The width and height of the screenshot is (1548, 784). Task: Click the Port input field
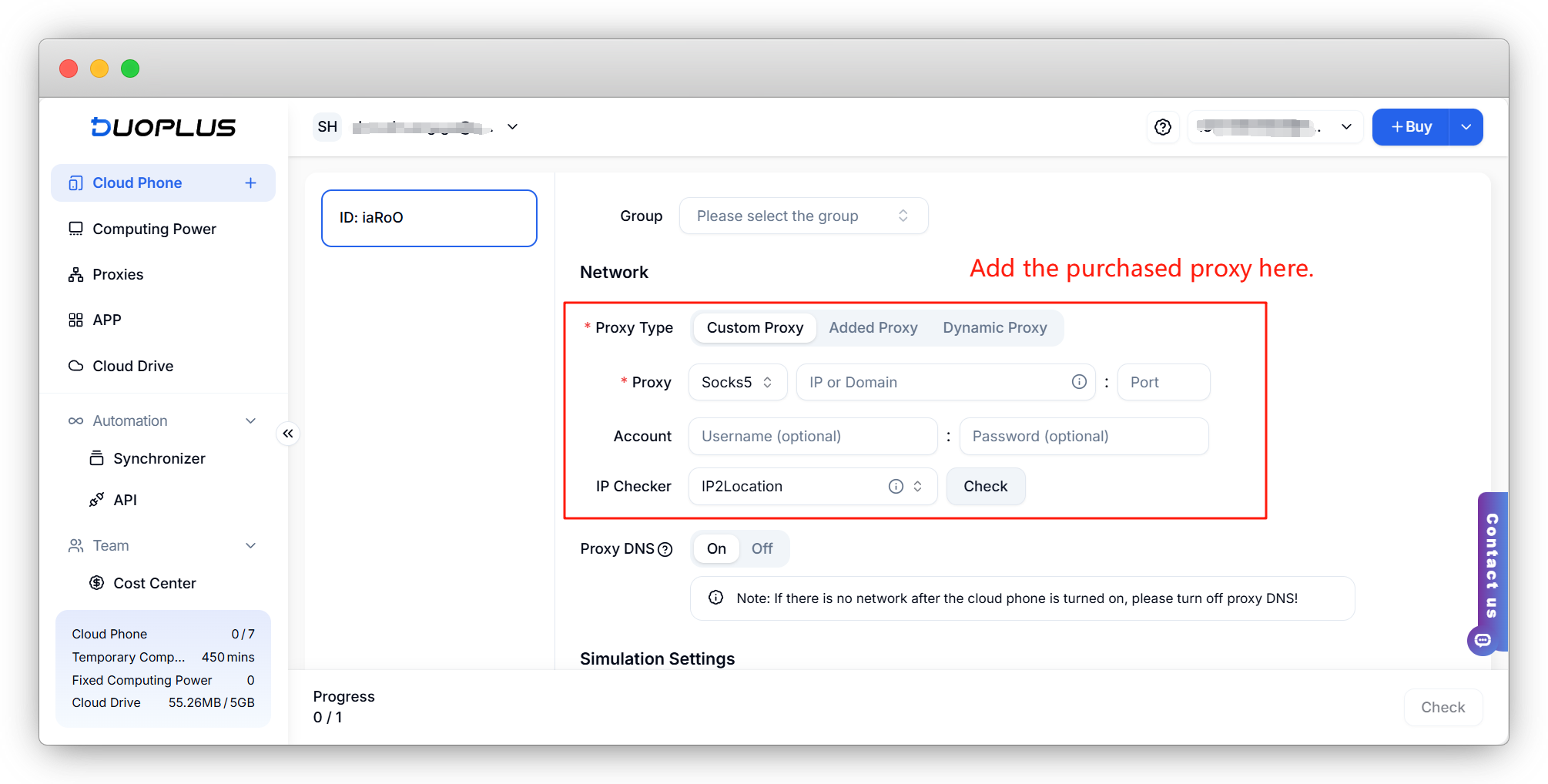click(x=1163, y=382)
